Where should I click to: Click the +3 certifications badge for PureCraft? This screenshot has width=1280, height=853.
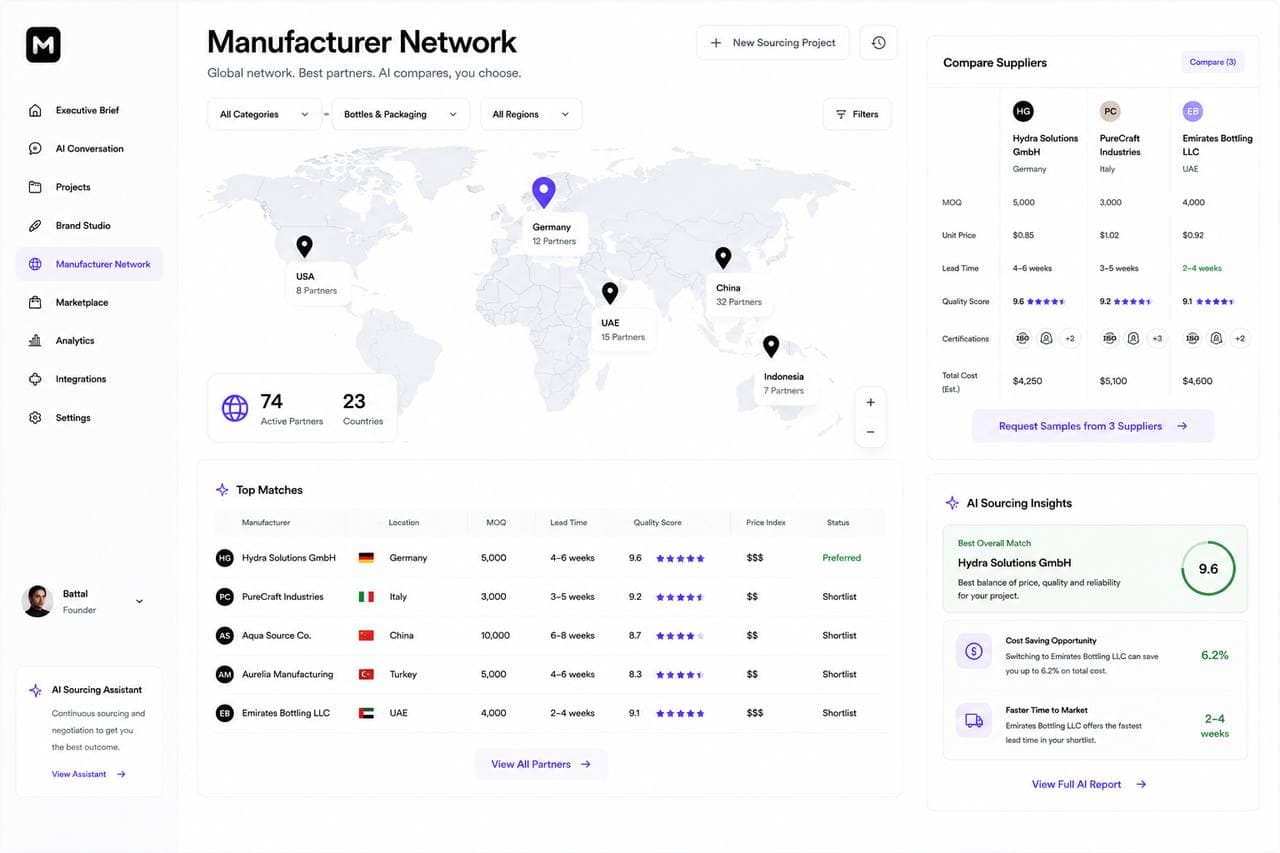pyautogui.click(x=1157, y=339)
